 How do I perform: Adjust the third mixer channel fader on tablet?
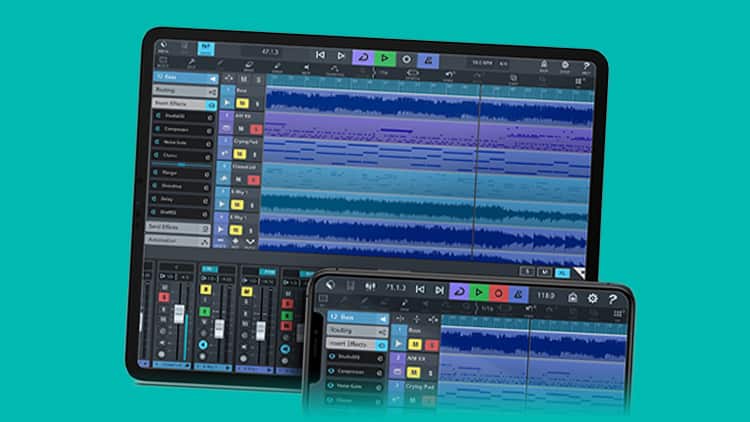pos(261,331)
